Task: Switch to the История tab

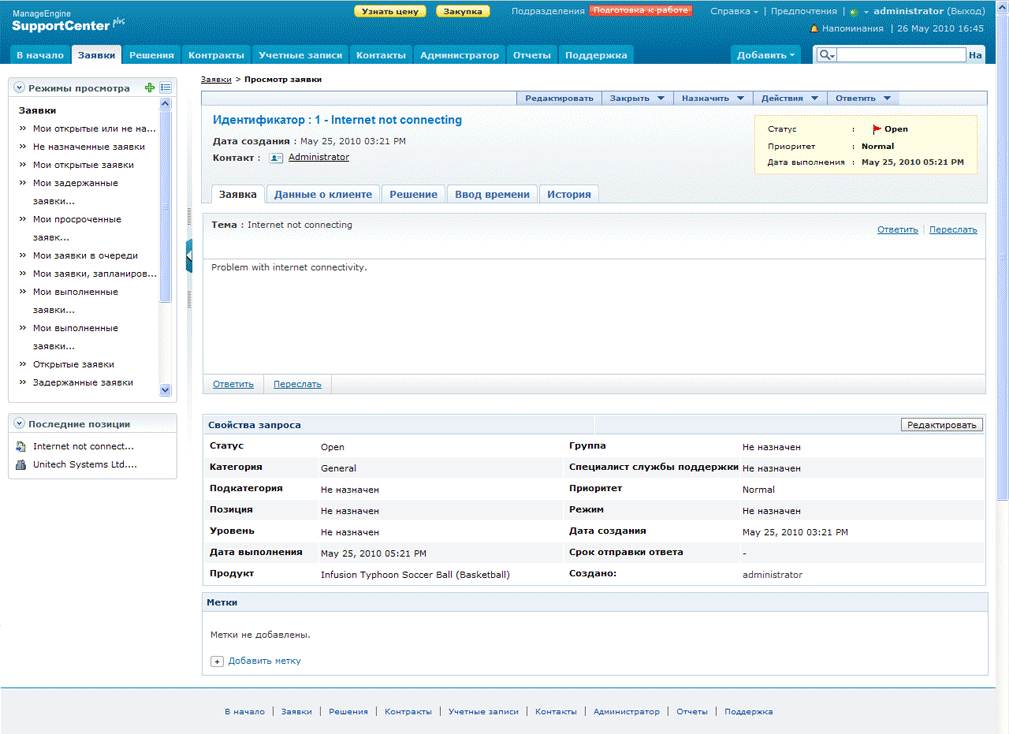Action: point(569,194)
